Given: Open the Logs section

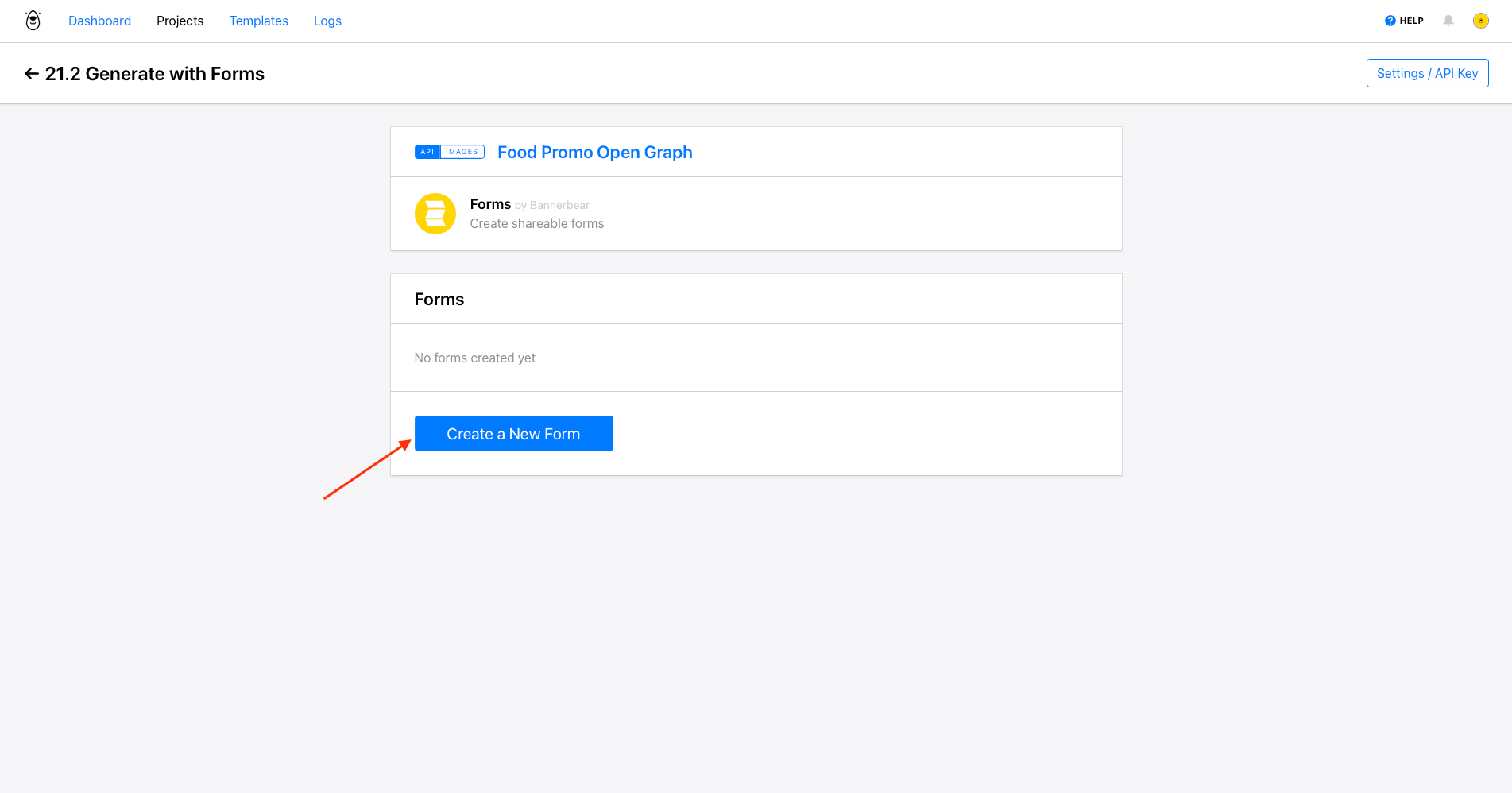Looking at the screenshot, I should 327,21.
